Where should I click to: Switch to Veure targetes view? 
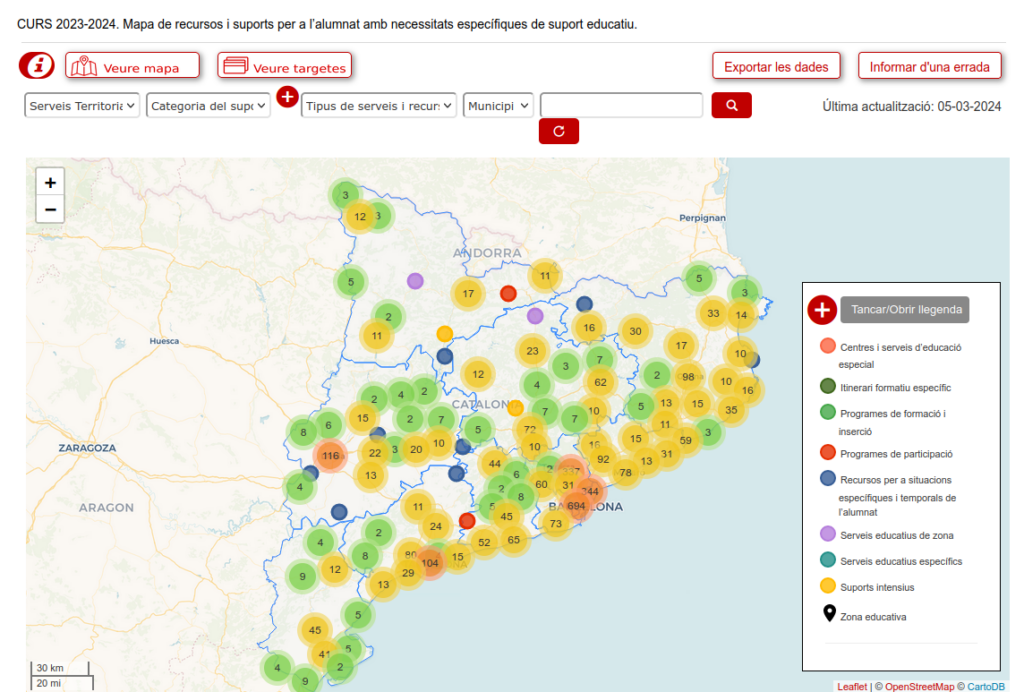pos(285,67)
